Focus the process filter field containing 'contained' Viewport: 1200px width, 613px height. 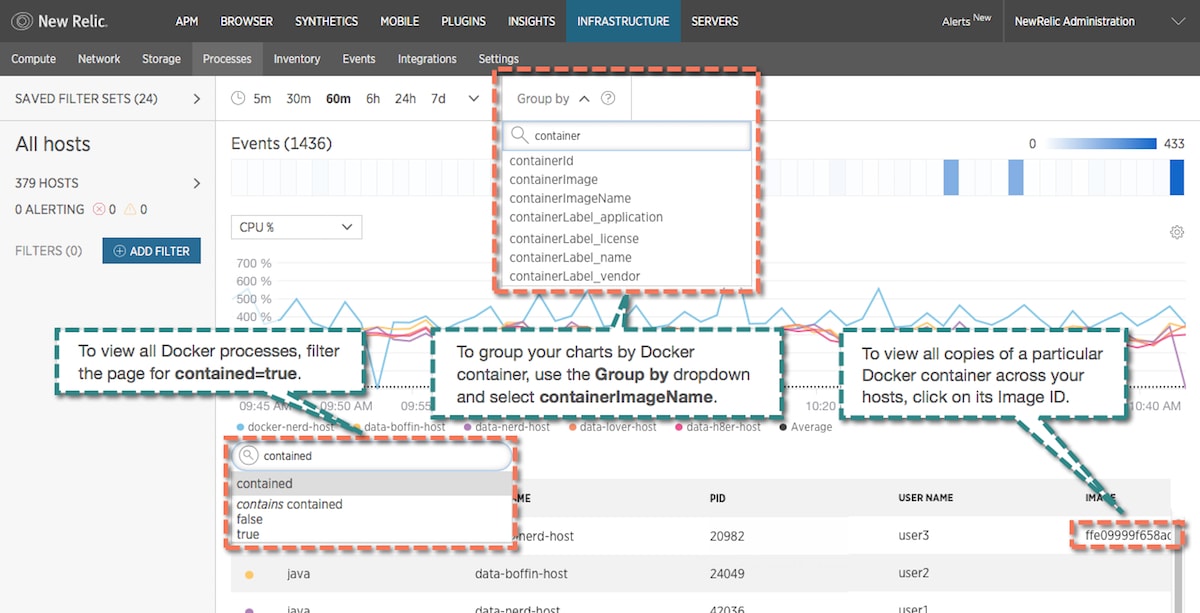372,456
